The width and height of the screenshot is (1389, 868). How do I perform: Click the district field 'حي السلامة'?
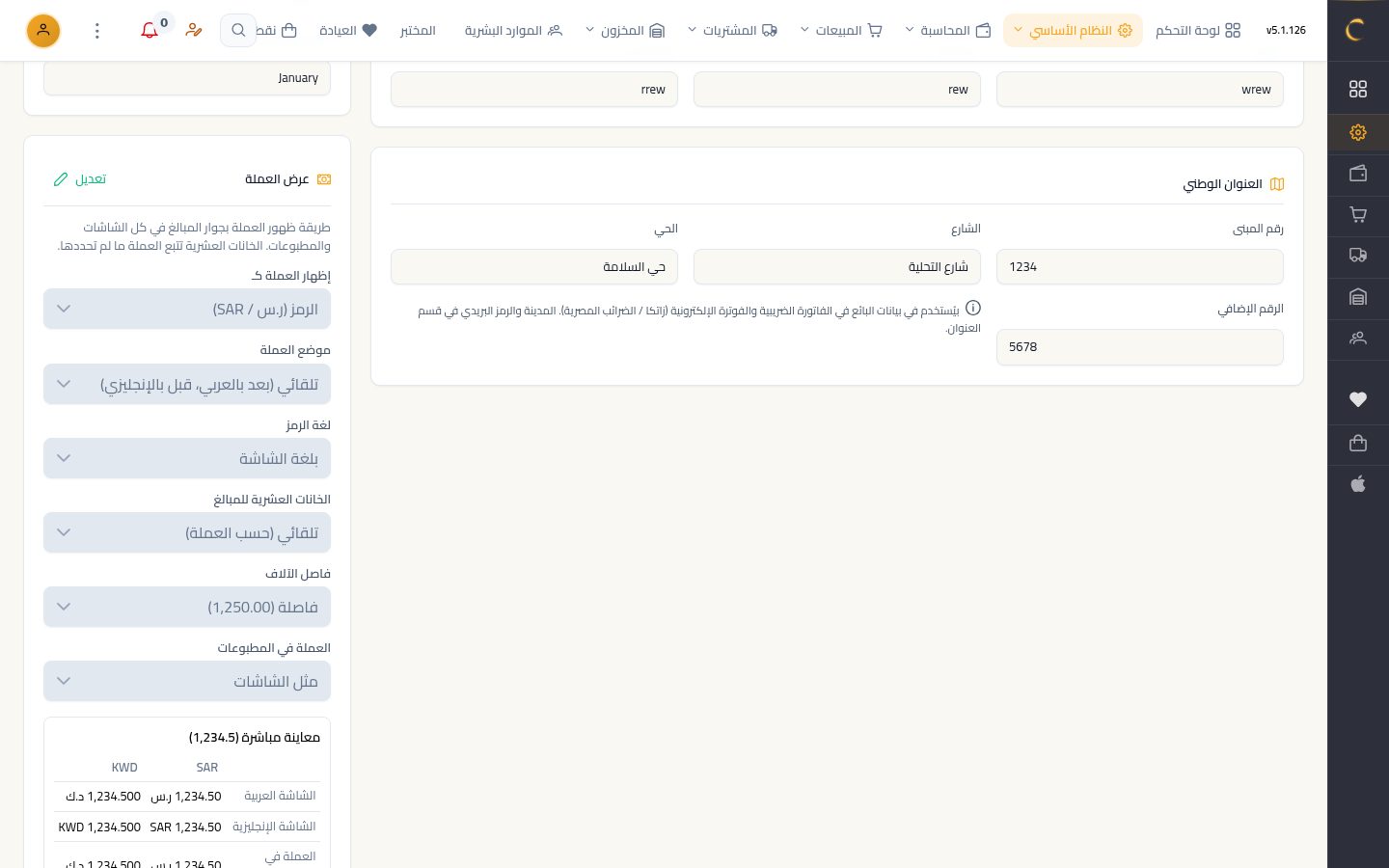[x=534, y=267]
